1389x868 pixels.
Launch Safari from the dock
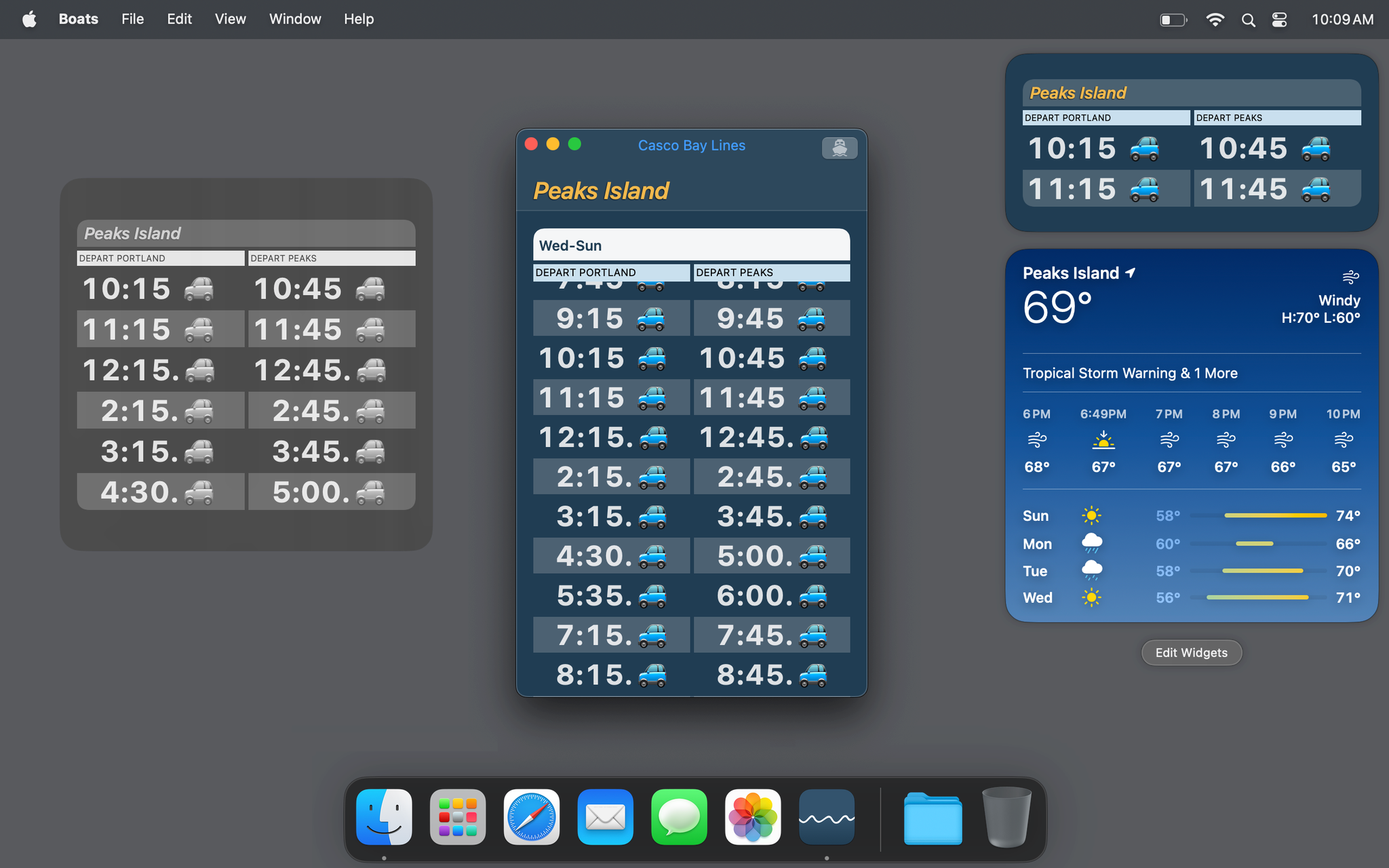532,816
